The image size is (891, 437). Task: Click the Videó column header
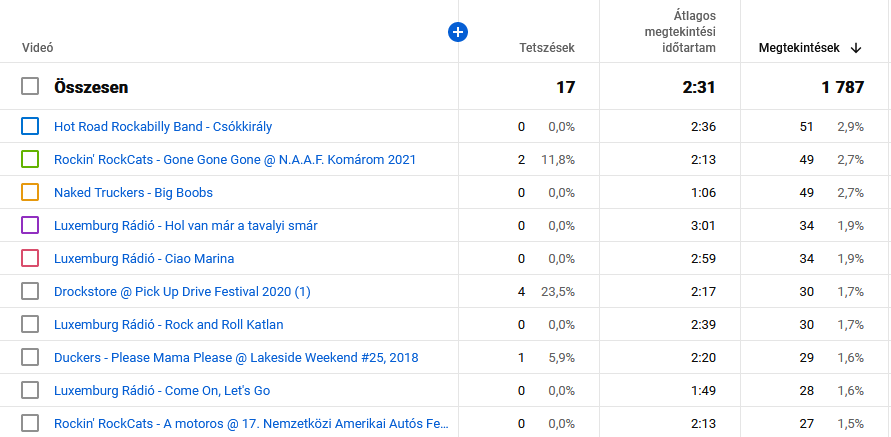(37, 48)
